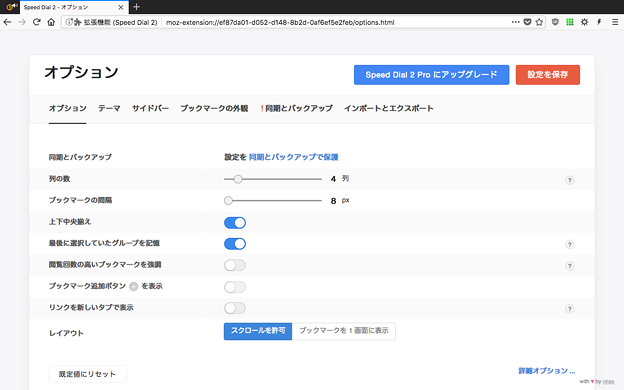This screenshot has height=390, width=624.
Task: Click the 設定を保存 button
Action: pos(548,75)
